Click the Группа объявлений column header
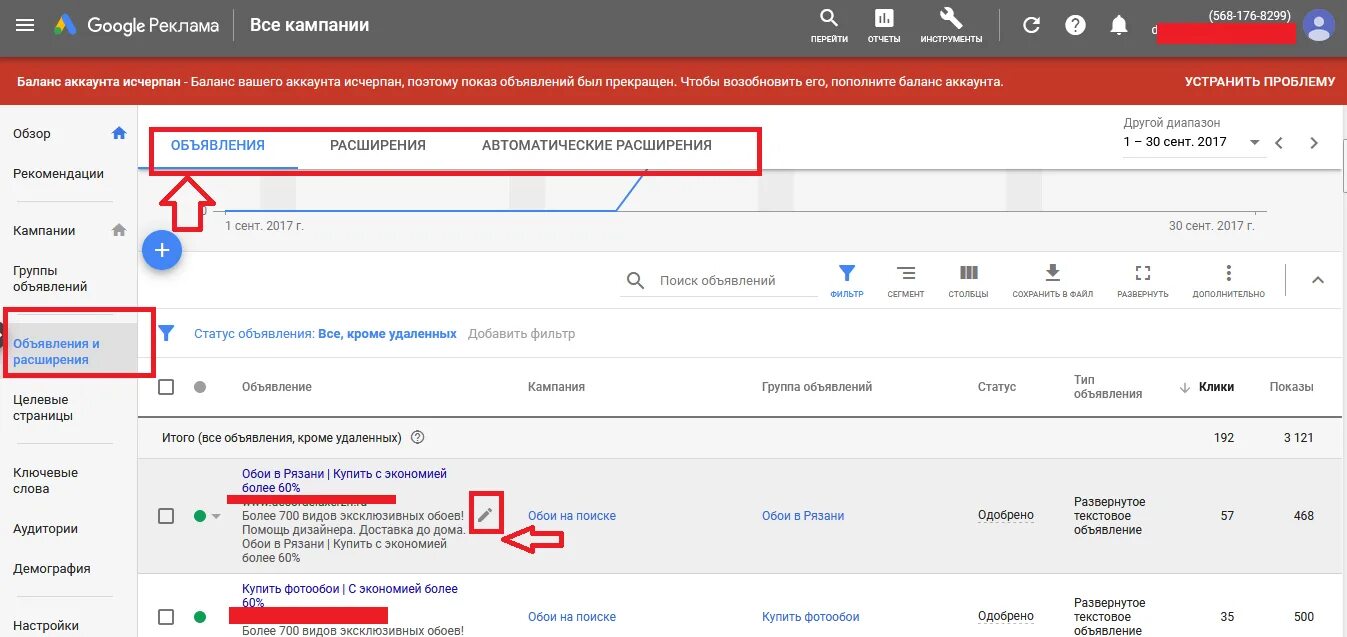1347x637 pixels. tap(817, 387)
